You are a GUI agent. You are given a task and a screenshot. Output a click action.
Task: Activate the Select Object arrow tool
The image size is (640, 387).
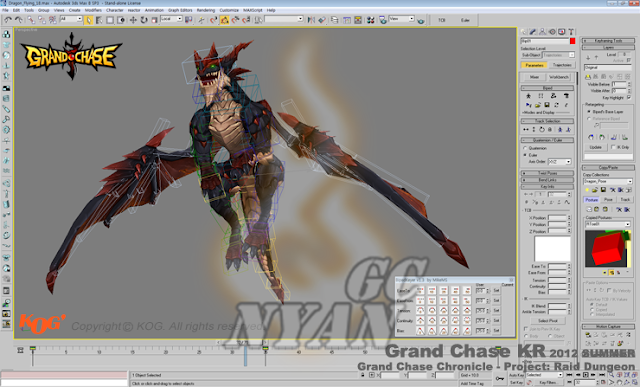tap(88, 20)
